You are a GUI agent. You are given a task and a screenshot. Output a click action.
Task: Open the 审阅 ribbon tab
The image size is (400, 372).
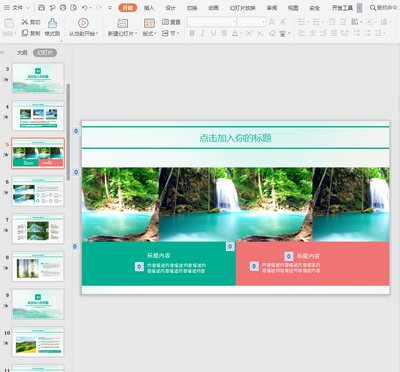(272, 8)
